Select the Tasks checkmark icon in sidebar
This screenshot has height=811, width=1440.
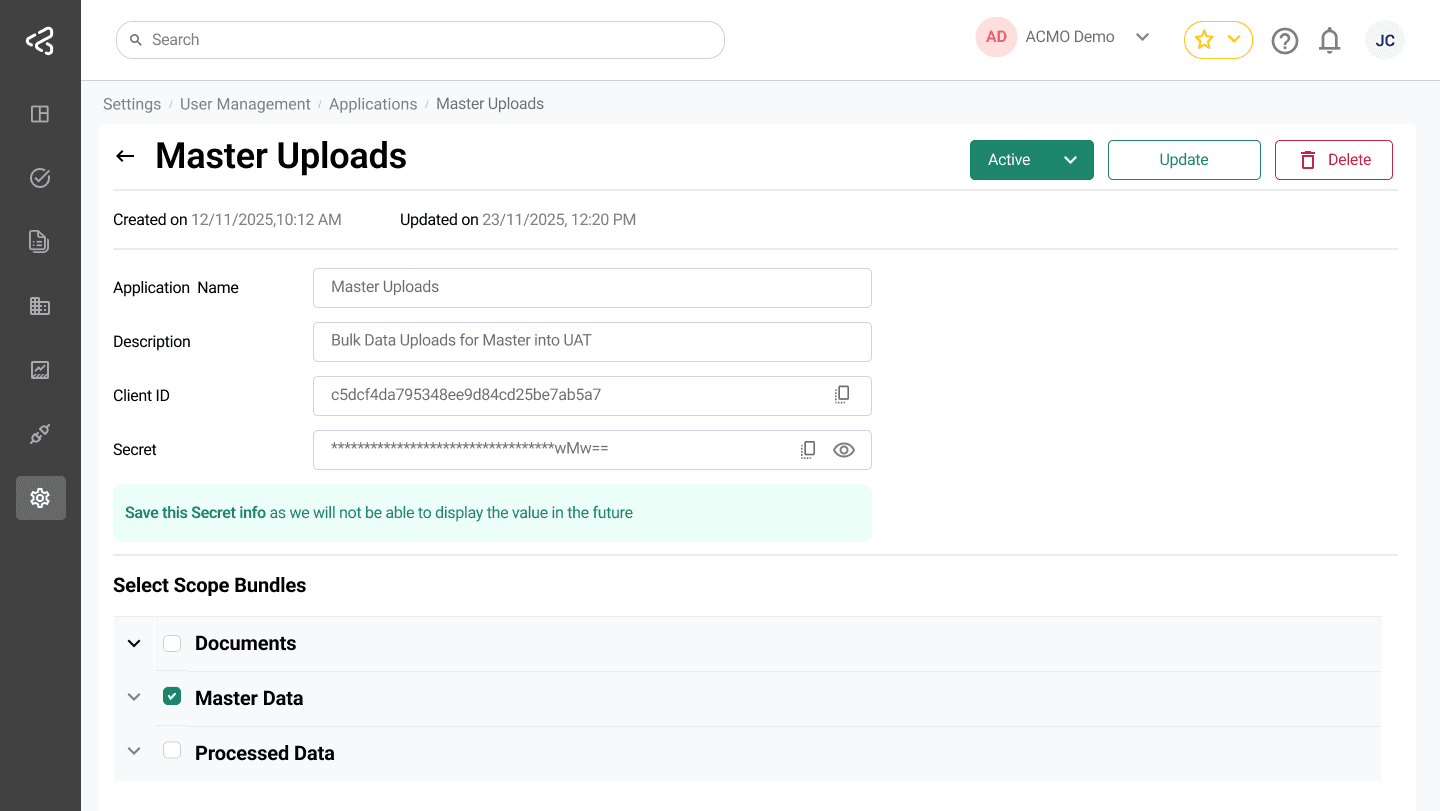tap(40, 177)
